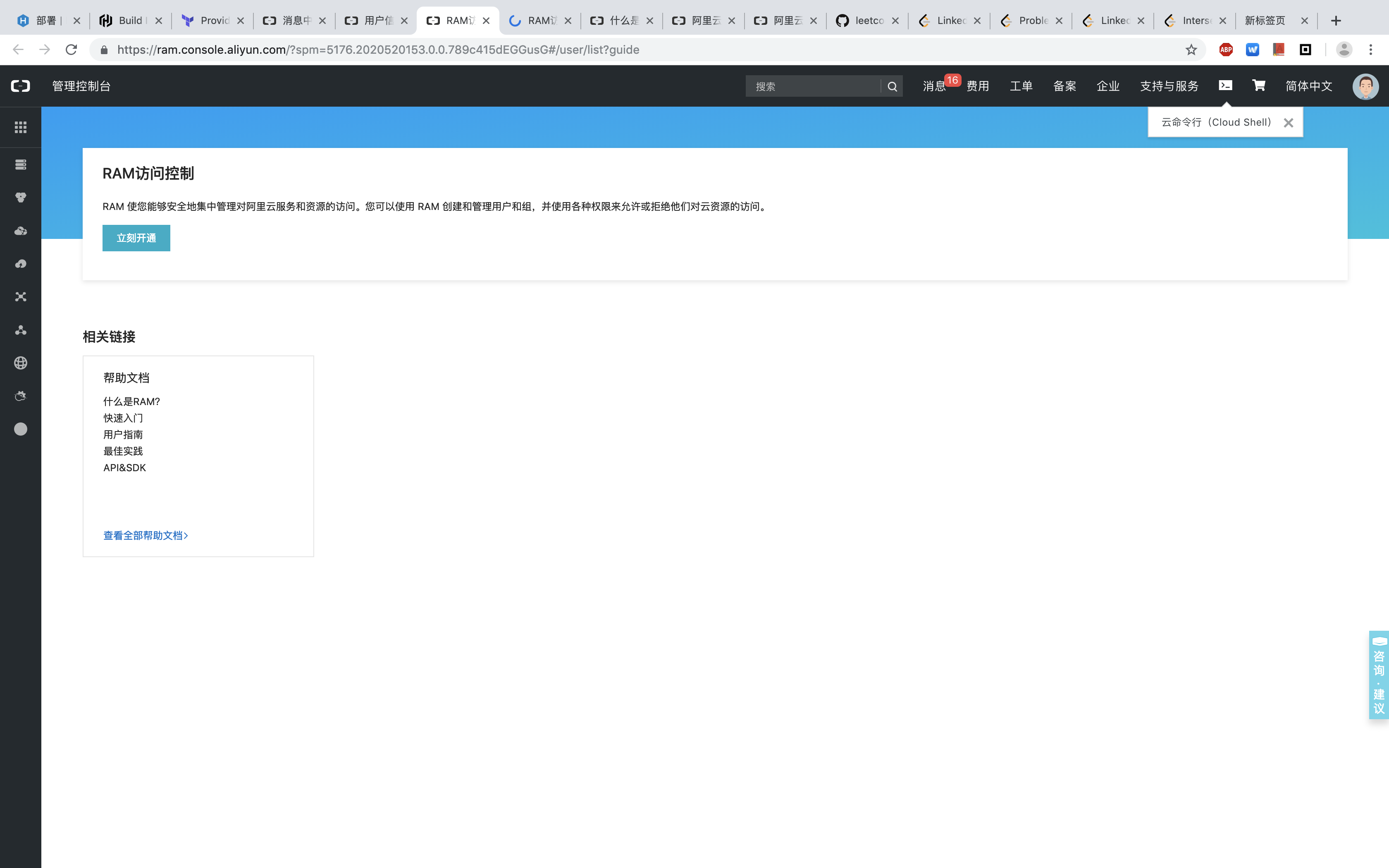
Task: Click the AdBlock extension icon
Action: pos(1226,49)
